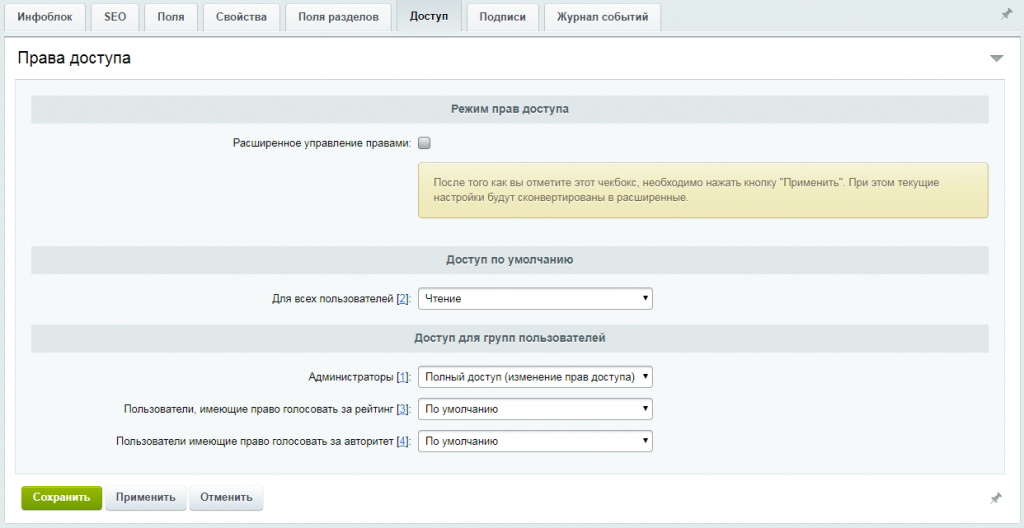Click the pin icon beside the tabs
1024x528 pixels.
[1006, 14]
